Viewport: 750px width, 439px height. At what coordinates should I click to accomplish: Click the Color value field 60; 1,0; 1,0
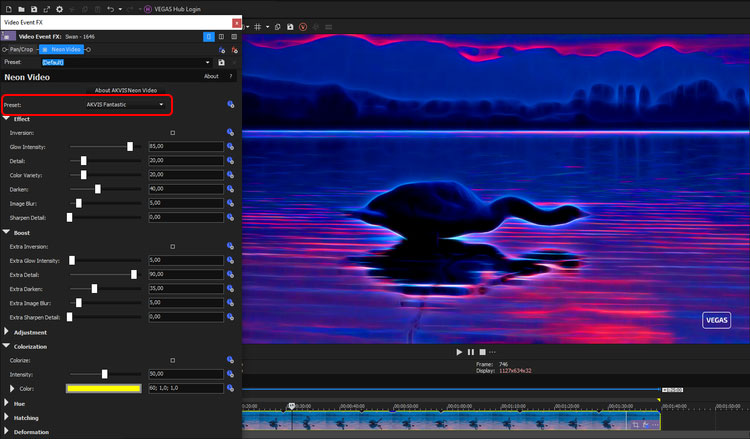pos(186,388)
